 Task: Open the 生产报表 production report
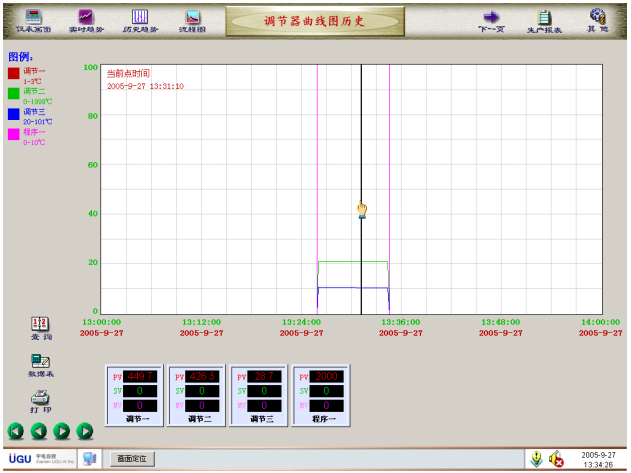click(x=544, y=18)
